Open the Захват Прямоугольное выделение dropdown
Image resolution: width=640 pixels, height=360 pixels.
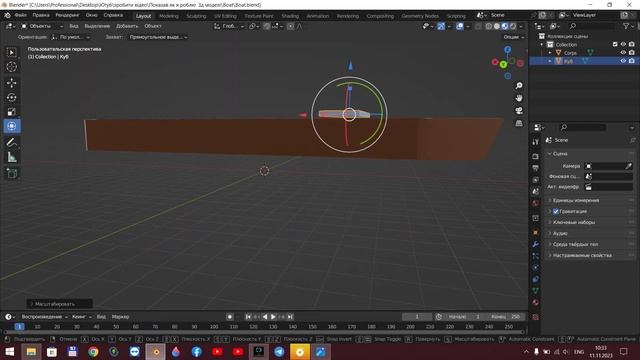pos(158,37)
